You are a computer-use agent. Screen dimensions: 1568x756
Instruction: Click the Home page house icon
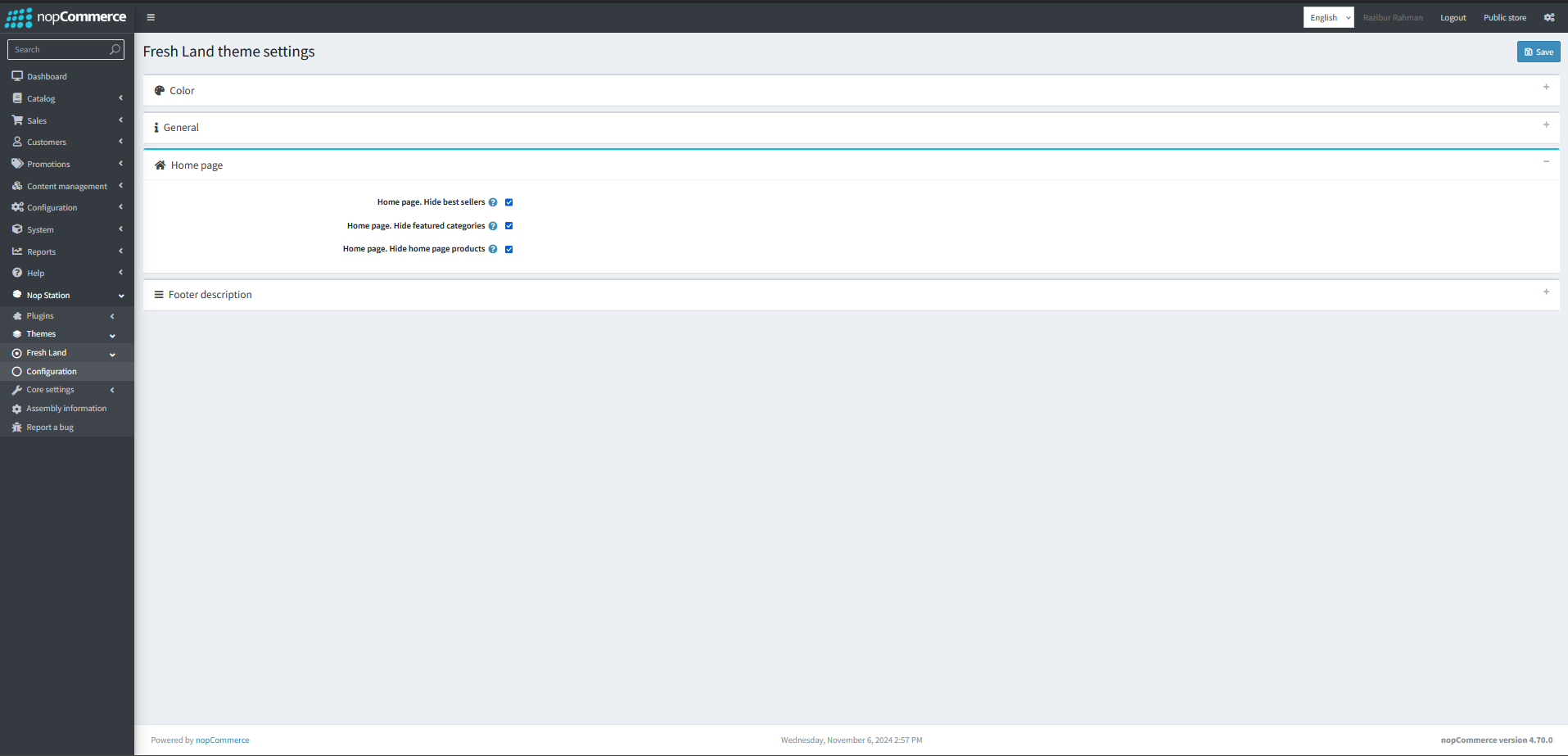click(x=160, y=165)
